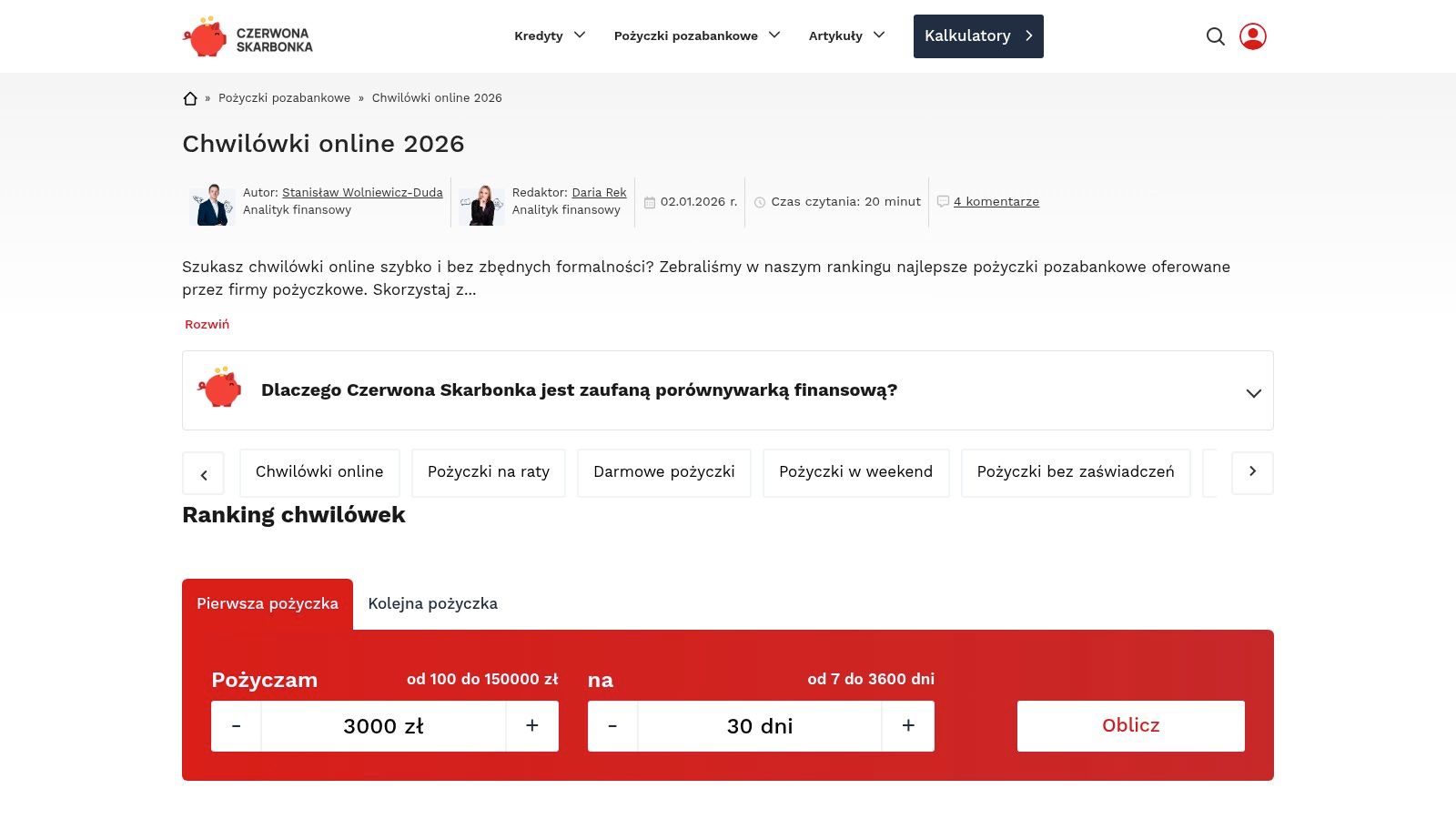Choose the Chwilówki online category

(319, 472)
